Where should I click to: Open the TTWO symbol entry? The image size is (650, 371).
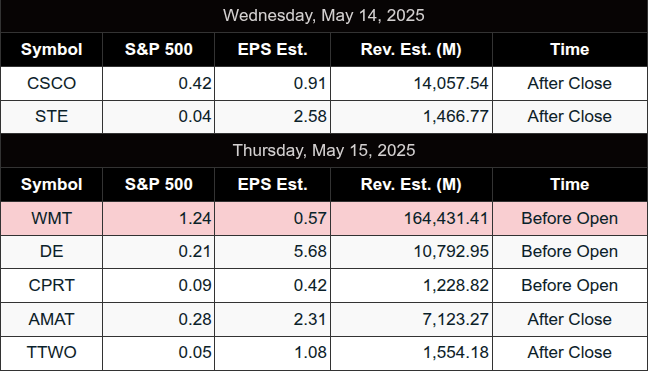[x=51, y=353]
